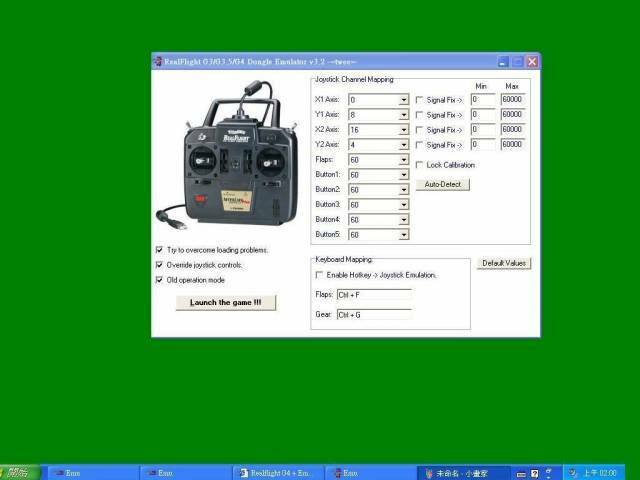Expand the Button2 channel dropdown

pos(403,190)
